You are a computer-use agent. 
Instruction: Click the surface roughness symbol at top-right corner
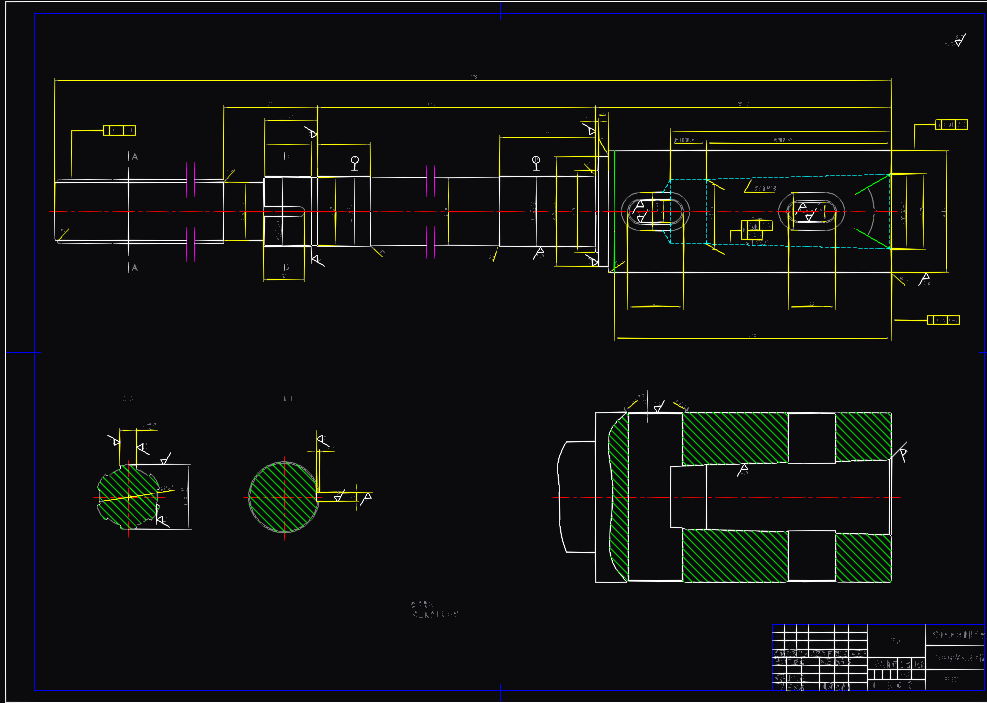click(957, 42)
